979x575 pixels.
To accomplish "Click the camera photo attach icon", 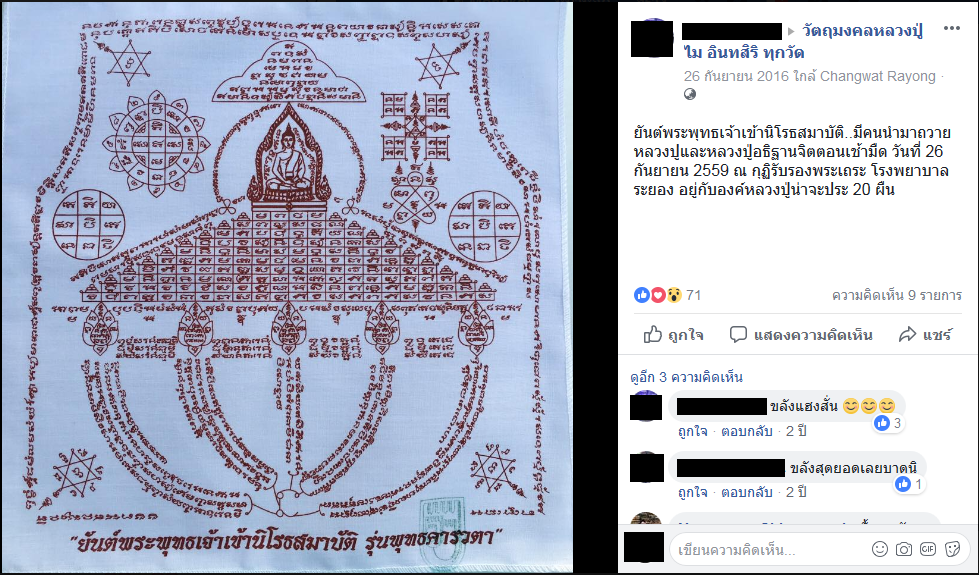I will tap(903, 549).
